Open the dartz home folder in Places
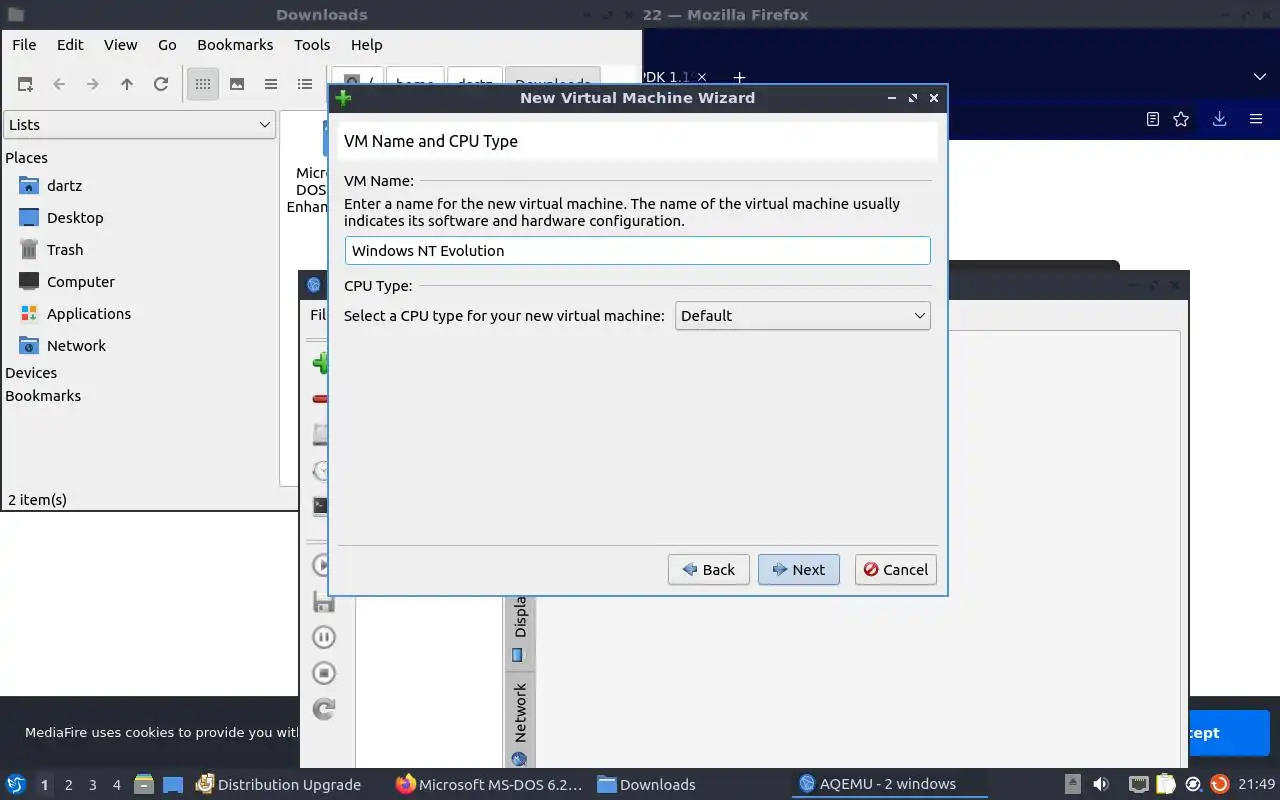This screenshot has width=1280, height=800. pos(64,186)
